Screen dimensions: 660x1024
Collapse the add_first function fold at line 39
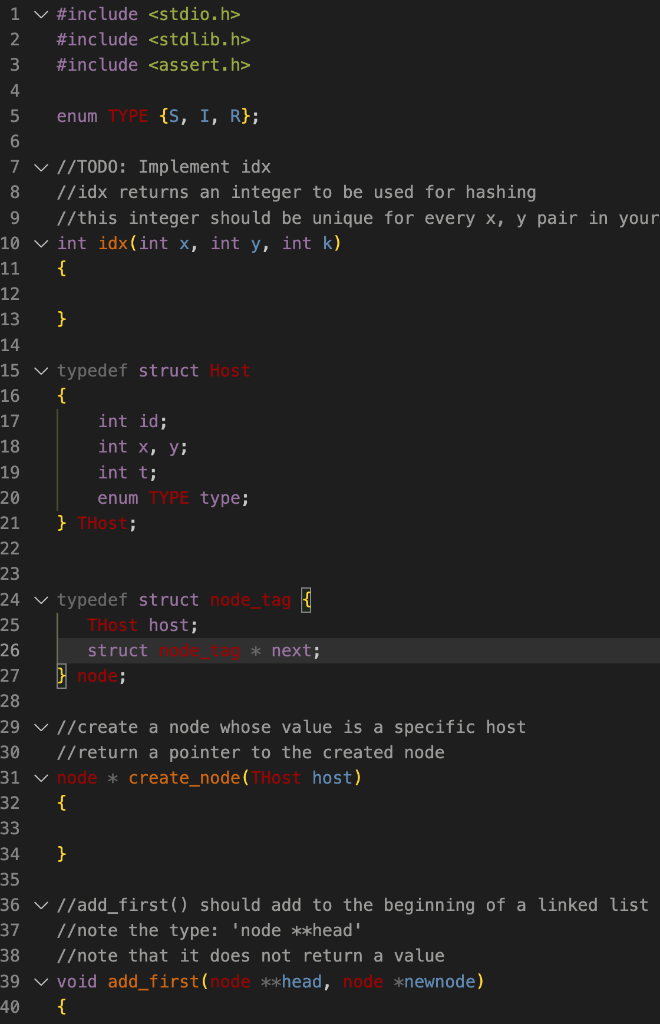click(x=41, y=982)
